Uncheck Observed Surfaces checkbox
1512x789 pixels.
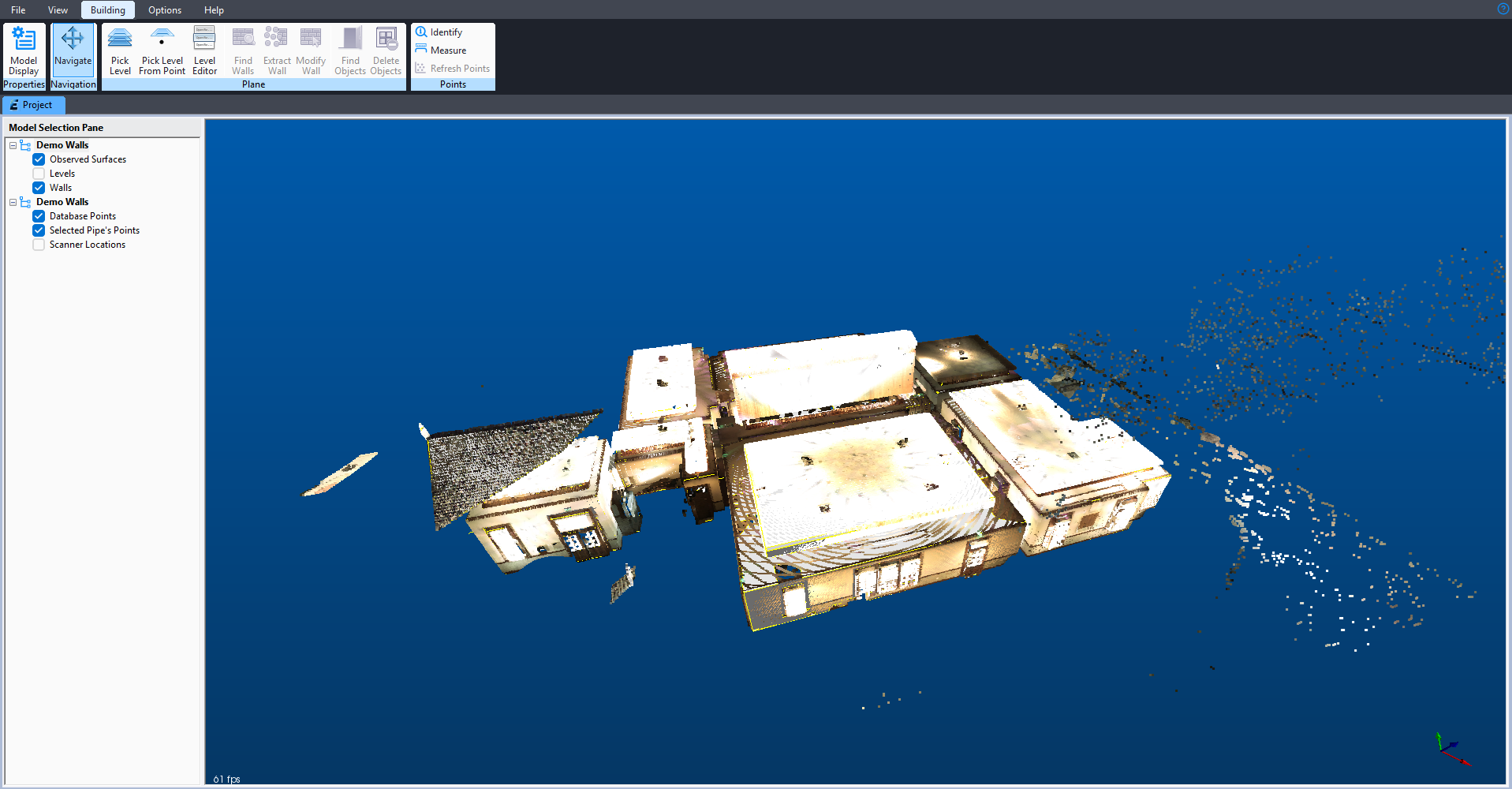coord(39,159)
